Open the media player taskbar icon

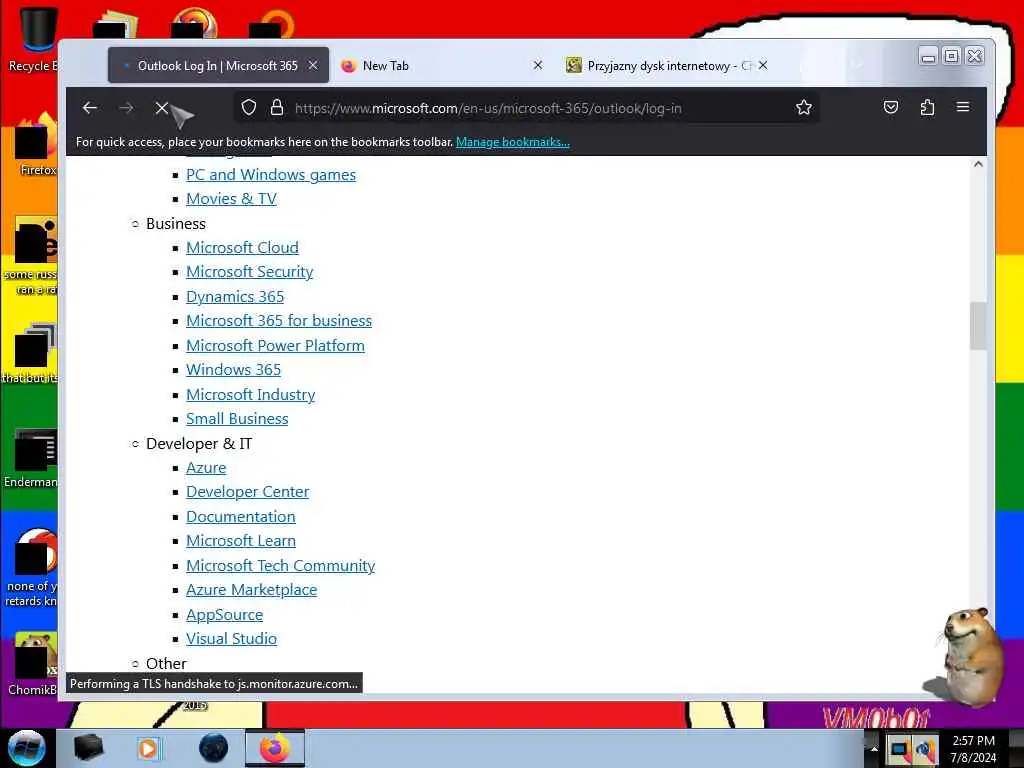[x=149, y=748]
